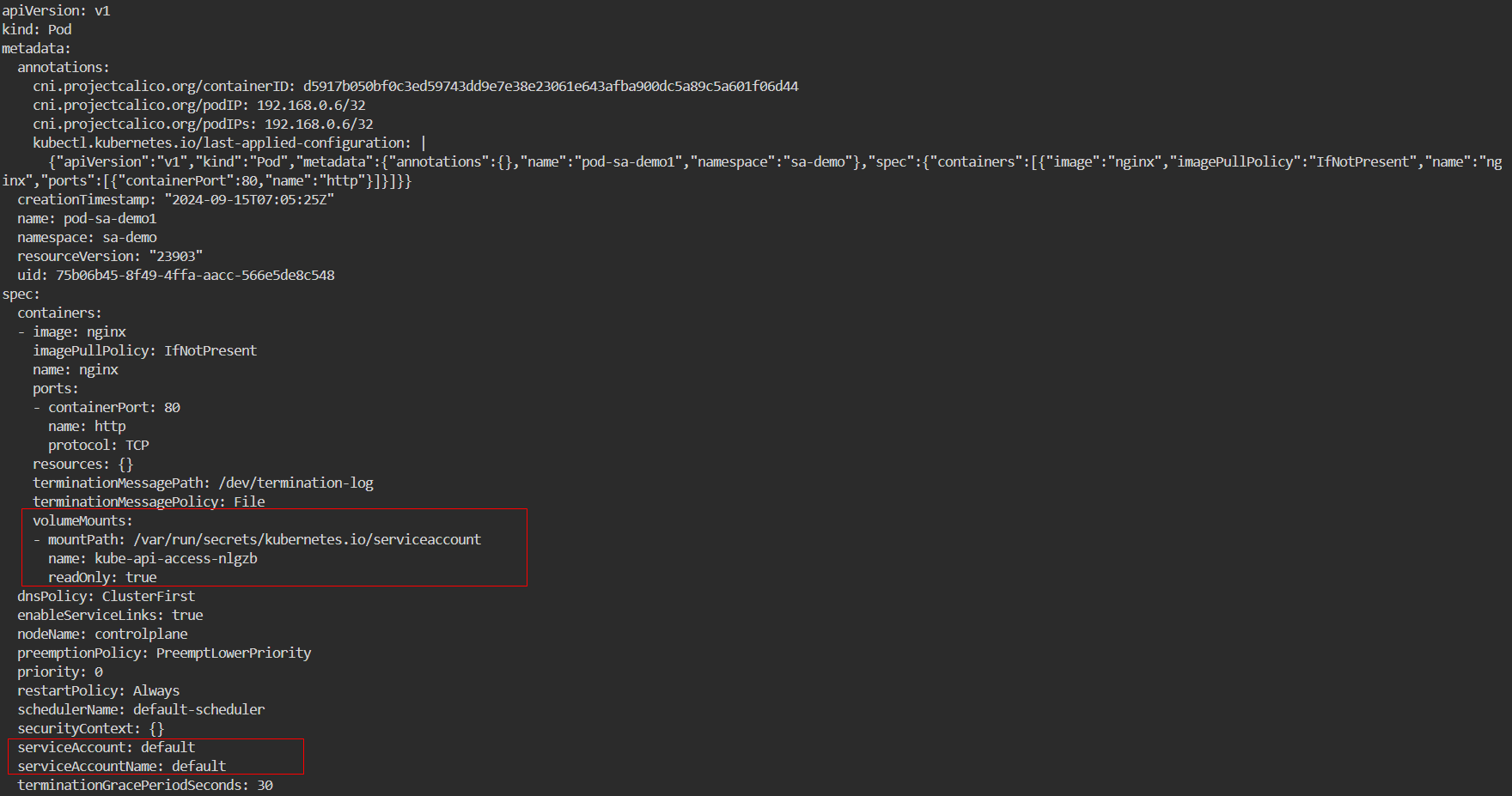
Task: Click the '- image: nginx' line
Action: pyautogui.click(x=71, y=332)
